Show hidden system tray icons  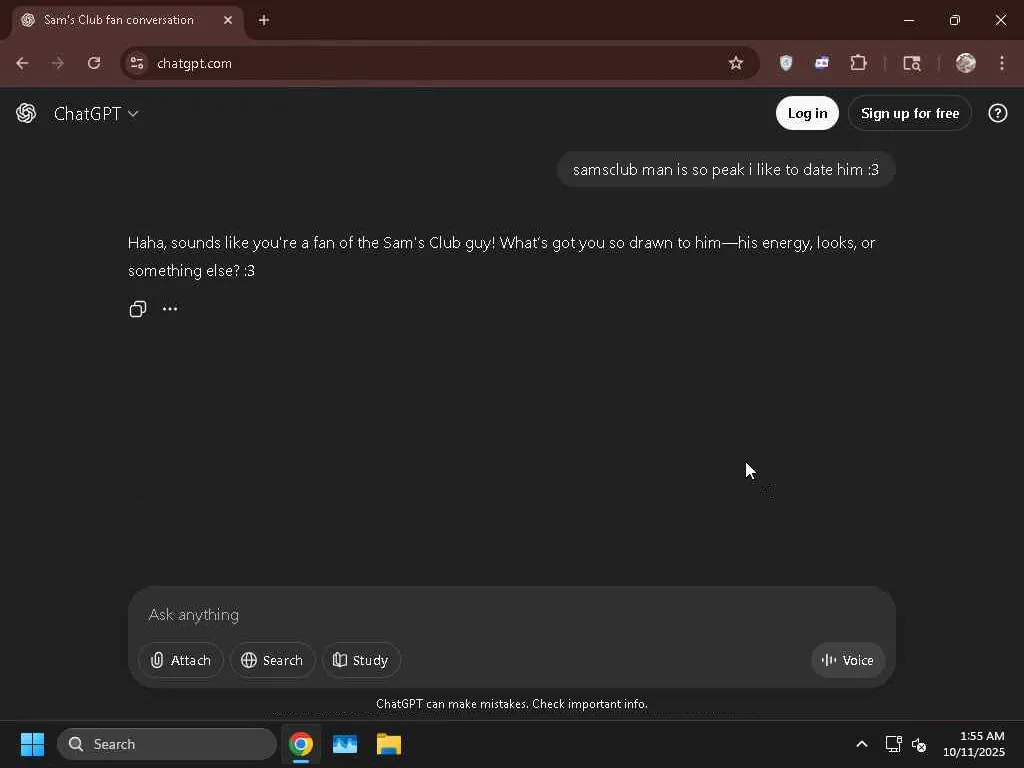click(862, 744)
